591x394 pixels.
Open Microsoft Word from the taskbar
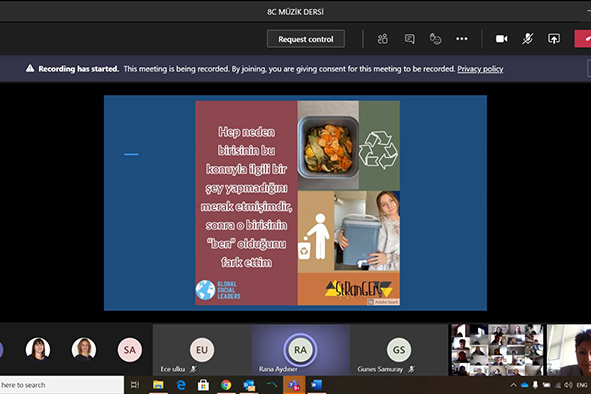coord(316,385)
